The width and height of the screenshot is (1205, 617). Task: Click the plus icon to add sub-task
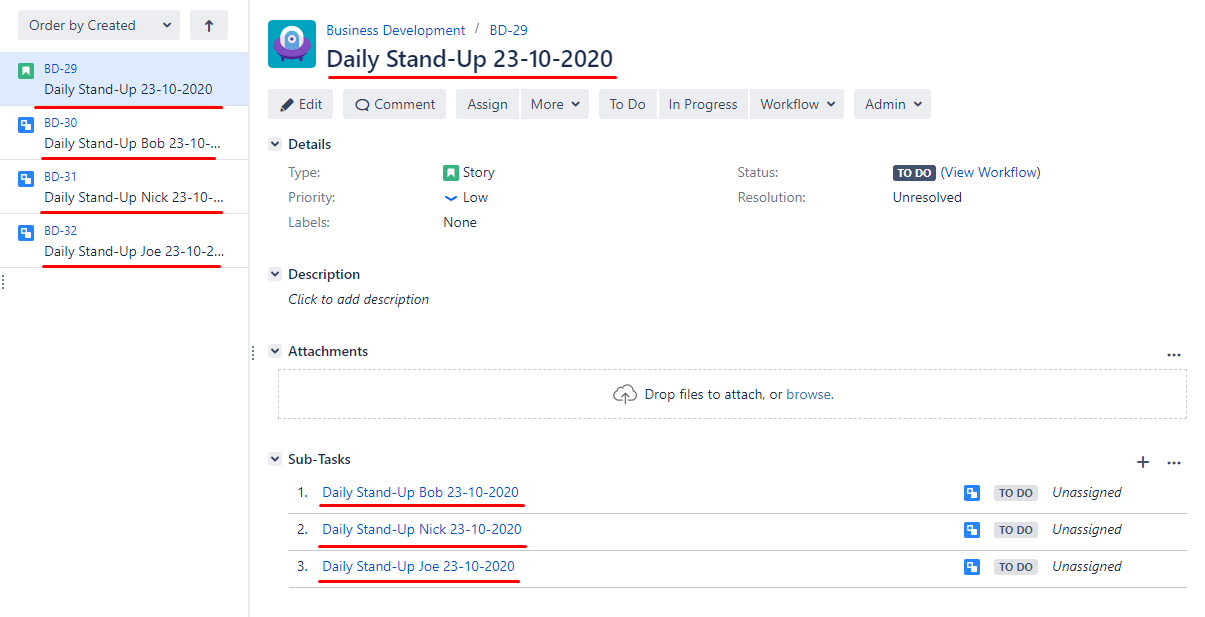point(1143,462)
